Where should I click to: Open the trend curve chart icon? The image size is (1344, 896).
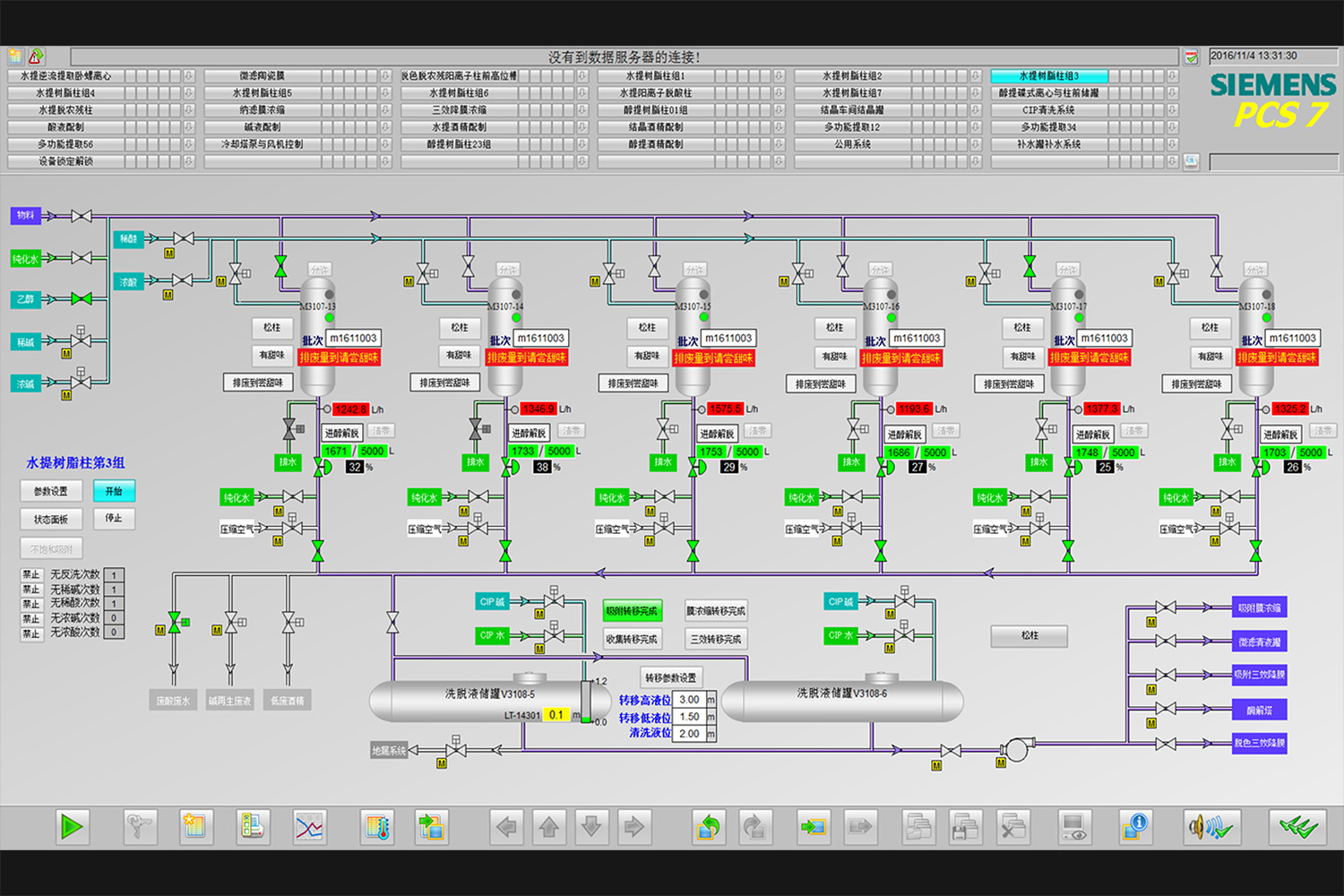[x=310, y=826]
